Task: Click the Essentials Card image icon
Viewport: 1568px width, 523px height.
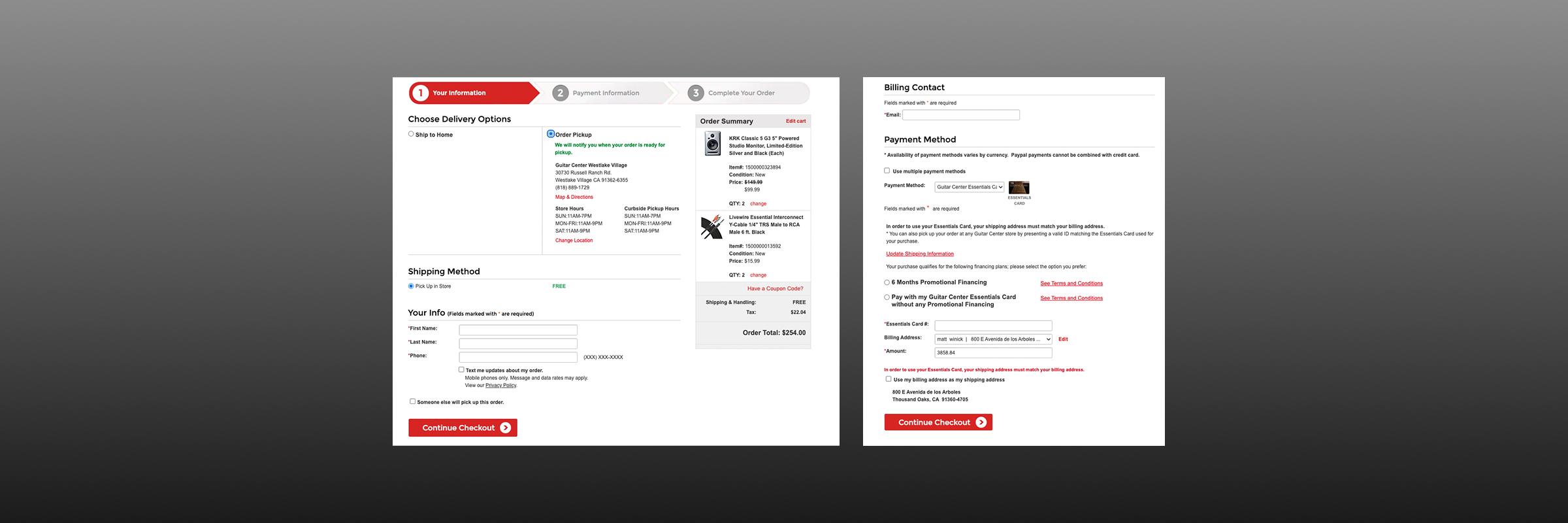Action: coord(1019,188)
